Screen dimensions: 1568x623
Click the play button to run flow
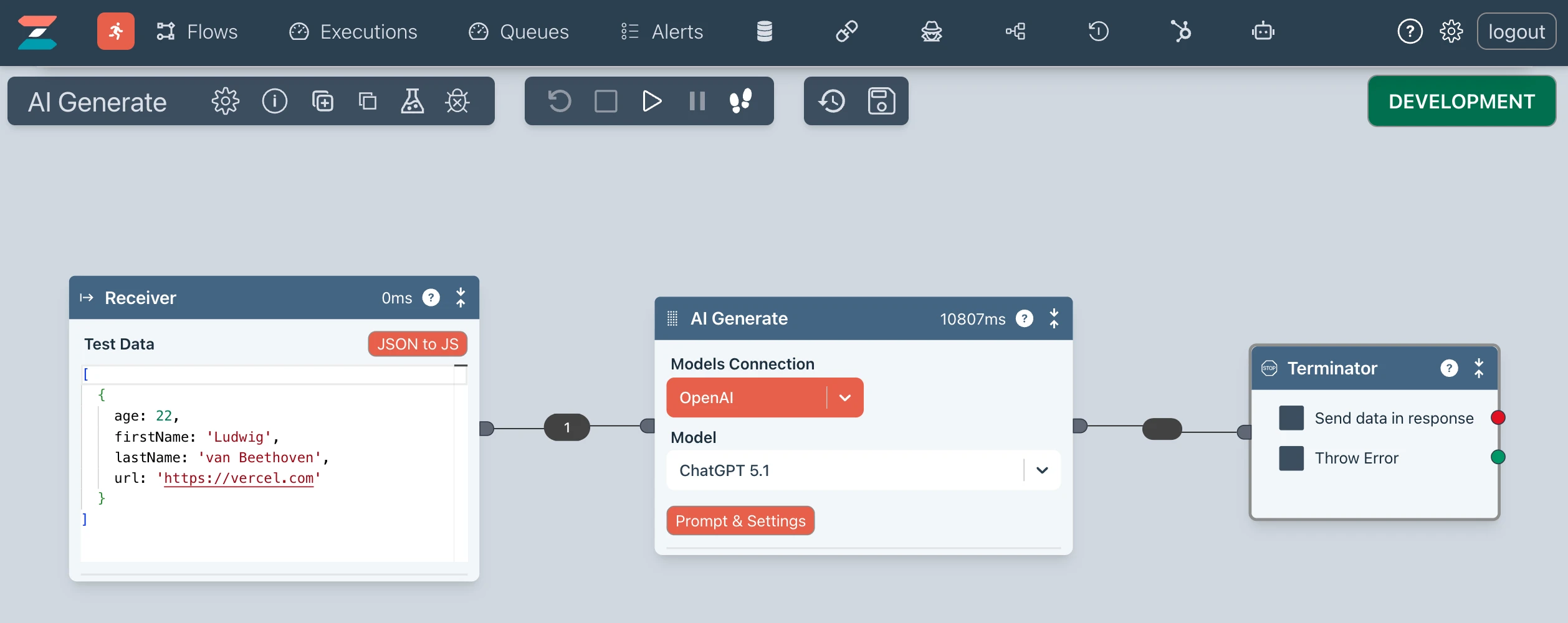pyautogui.click(x=651, y=101)
